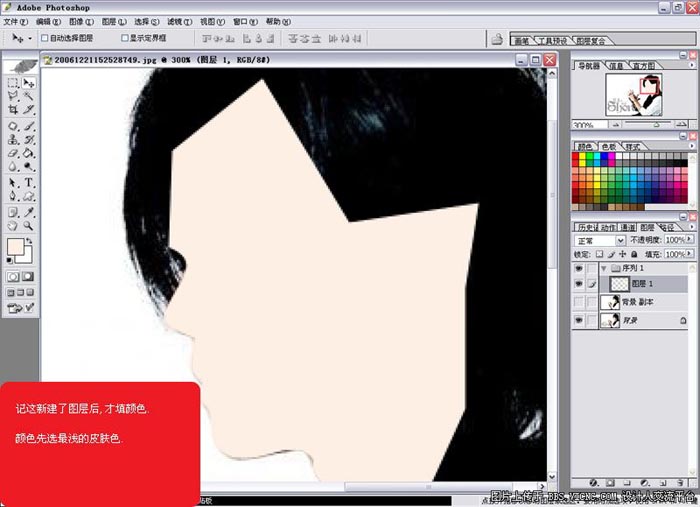
Task: Enable the 自动选择图层 checkbox
Action: (44, 38)
